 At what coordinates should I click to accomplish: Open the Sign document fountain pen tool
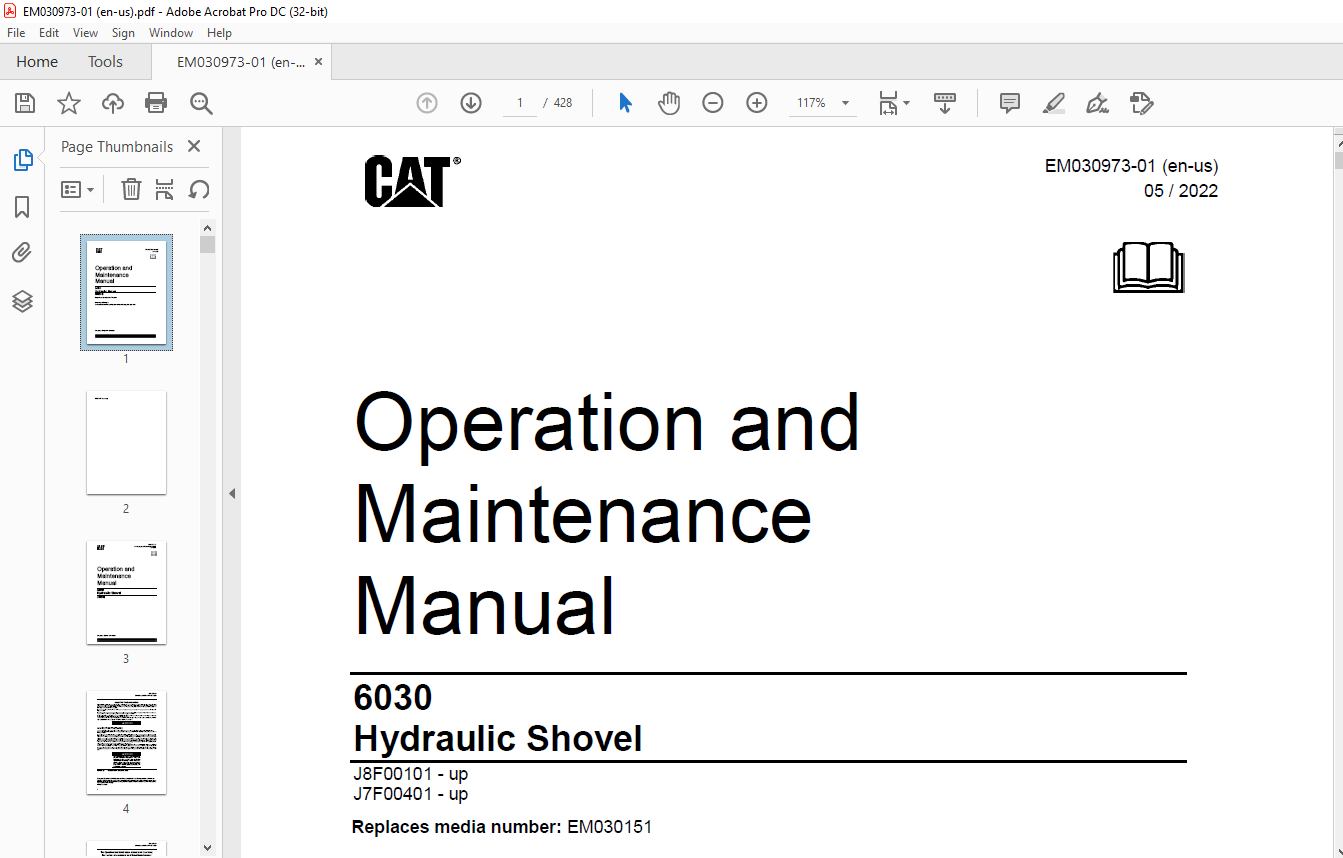coord(1098,103)
